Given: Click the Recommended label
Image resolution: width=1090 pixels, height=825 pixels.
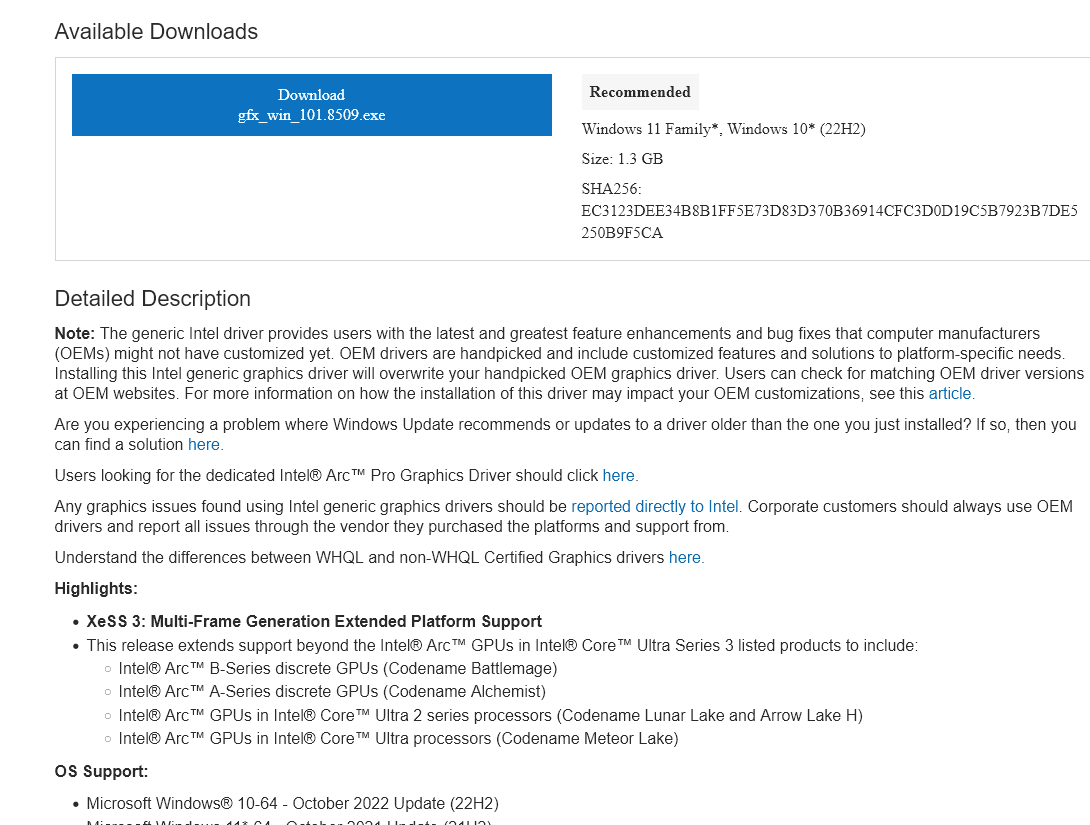Looking at the screenshot, I should pos(640,92).
